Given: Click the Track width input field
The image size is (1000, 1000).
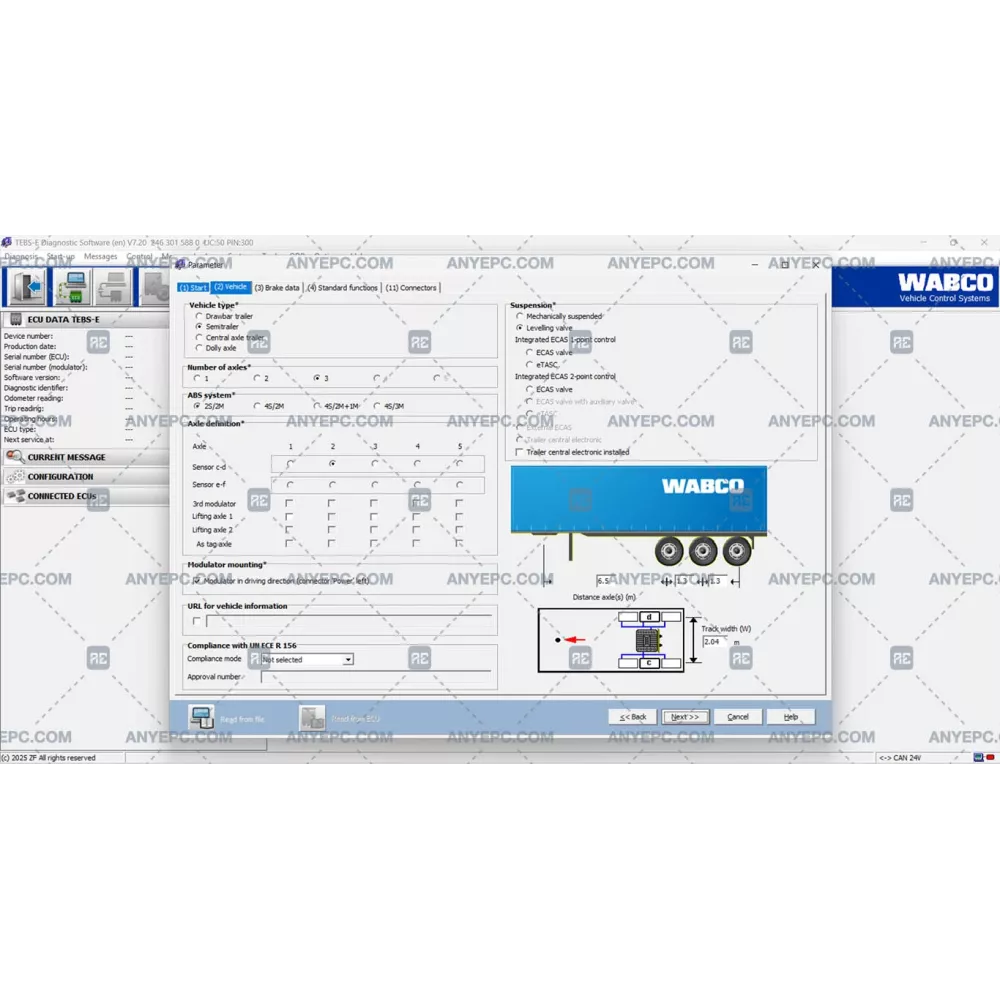Looking at the screenshot, I should tap(714, 641).
